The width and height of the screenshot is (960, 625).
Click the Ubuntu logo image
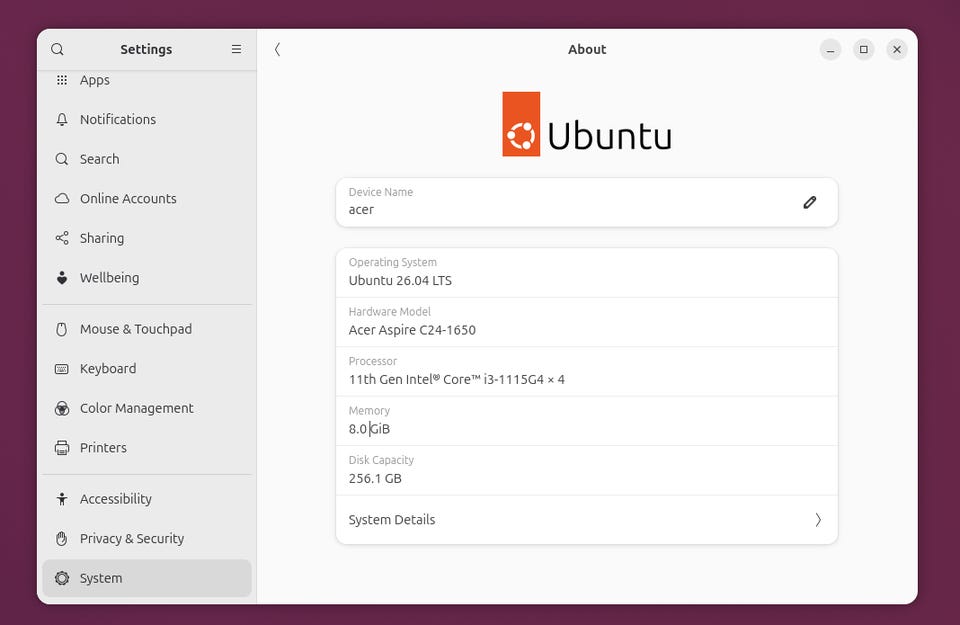coord(587,124)
